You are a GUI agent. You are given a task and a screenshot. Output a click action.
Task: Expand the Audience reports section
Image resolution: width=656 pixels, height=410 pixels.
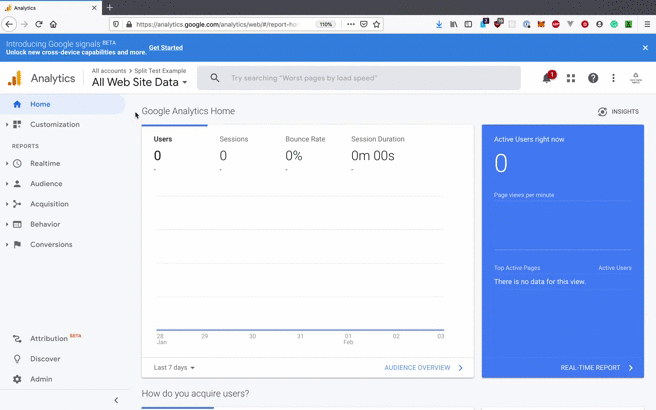coord(45,184)
